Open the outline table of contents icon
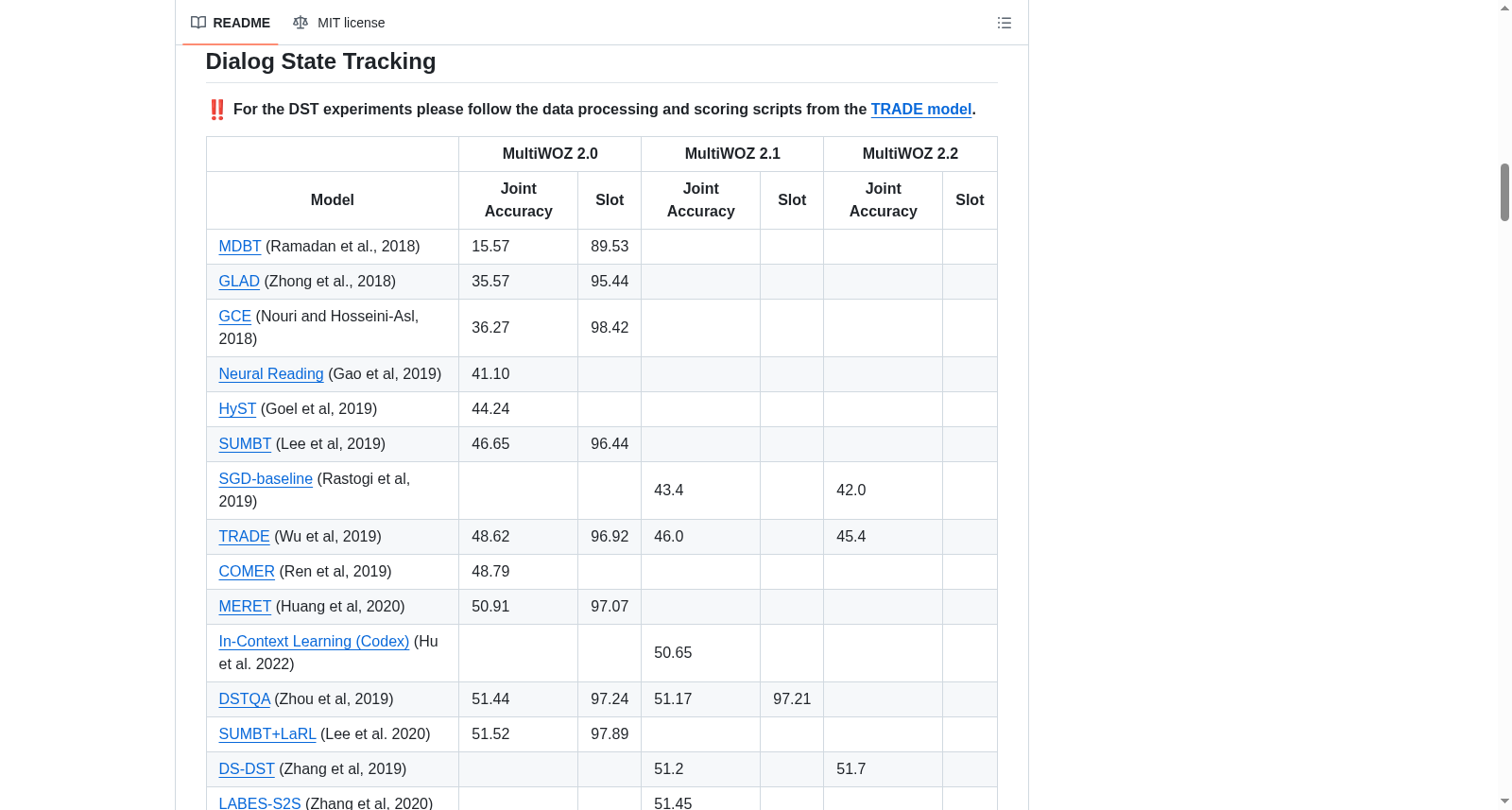The height and width of the screenshot is (810, 1512). [1005, 23]
